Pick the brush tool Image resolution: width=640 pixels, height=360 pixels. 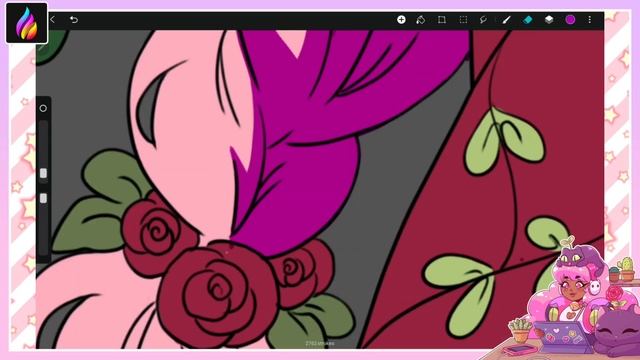click(506, 20)
